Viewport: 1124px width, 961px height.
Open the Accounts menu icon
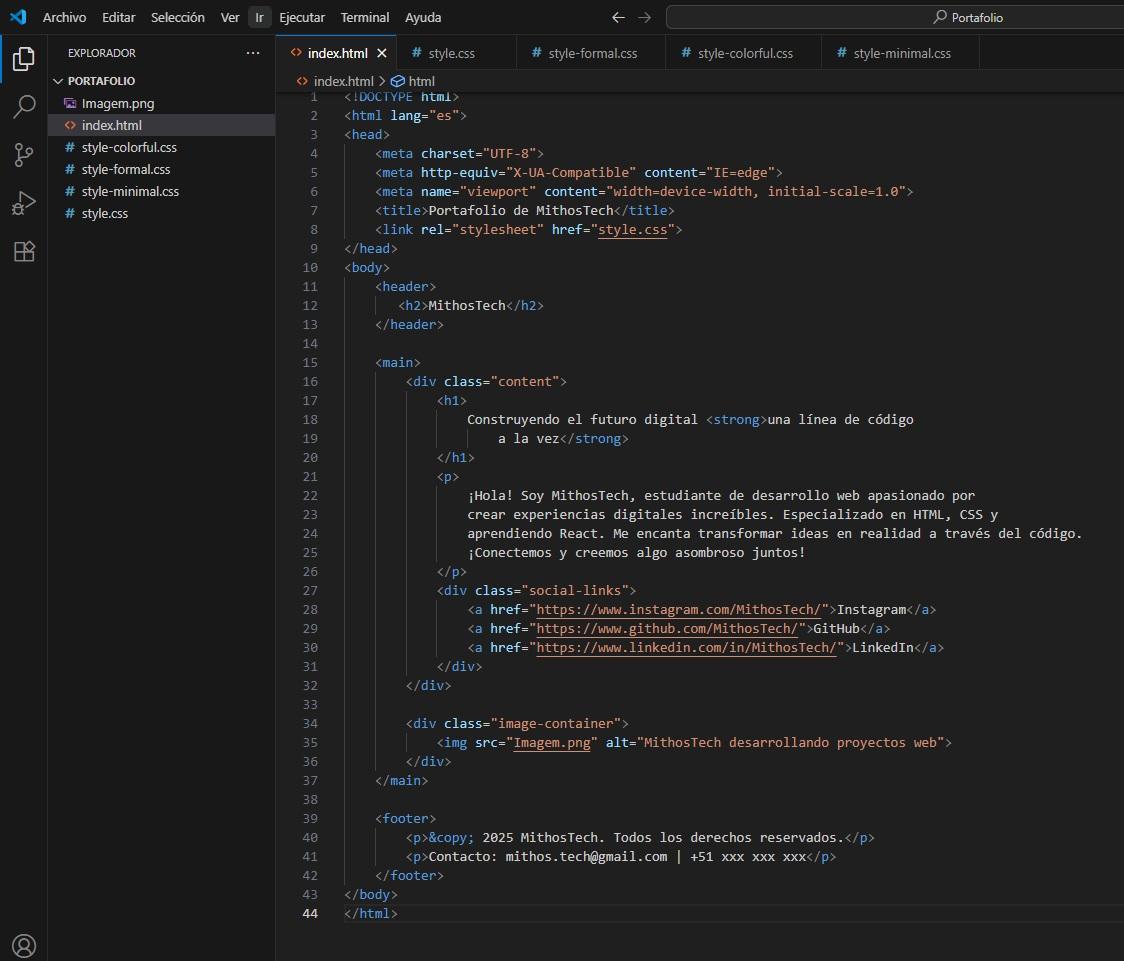click(24, 946)
